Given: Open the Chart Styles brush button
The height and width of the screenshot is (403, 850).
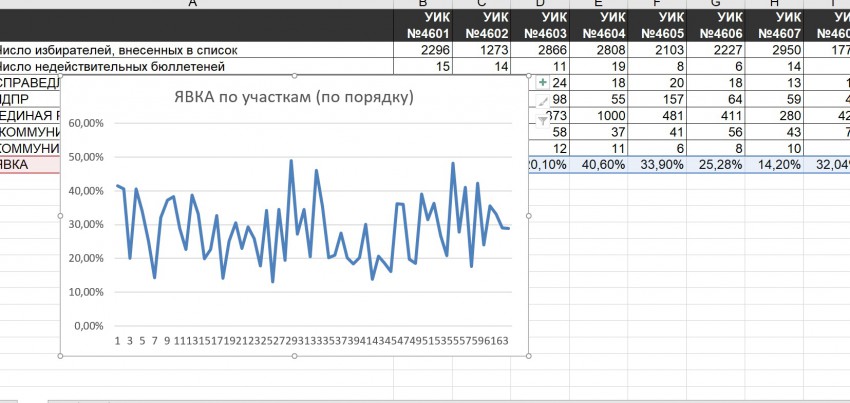Looking at the screenshot, I should (543, 101).
